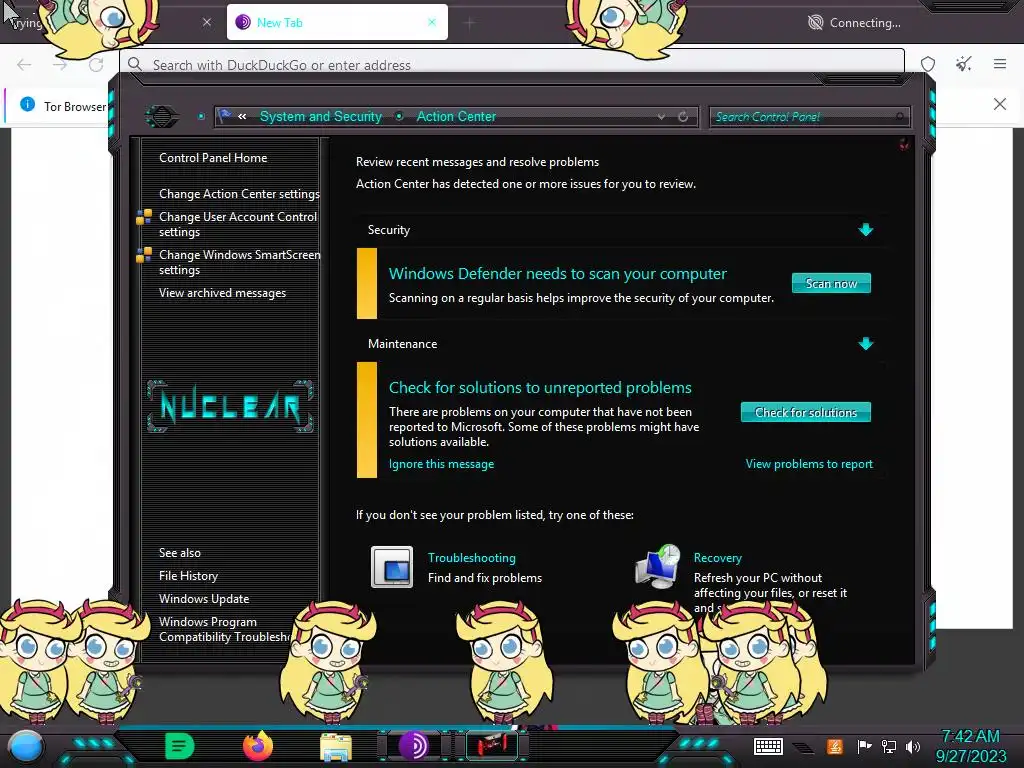The image size is (1024, 768).
Task: Open the Action Center flag in the tray
Action: pos(864,746)
